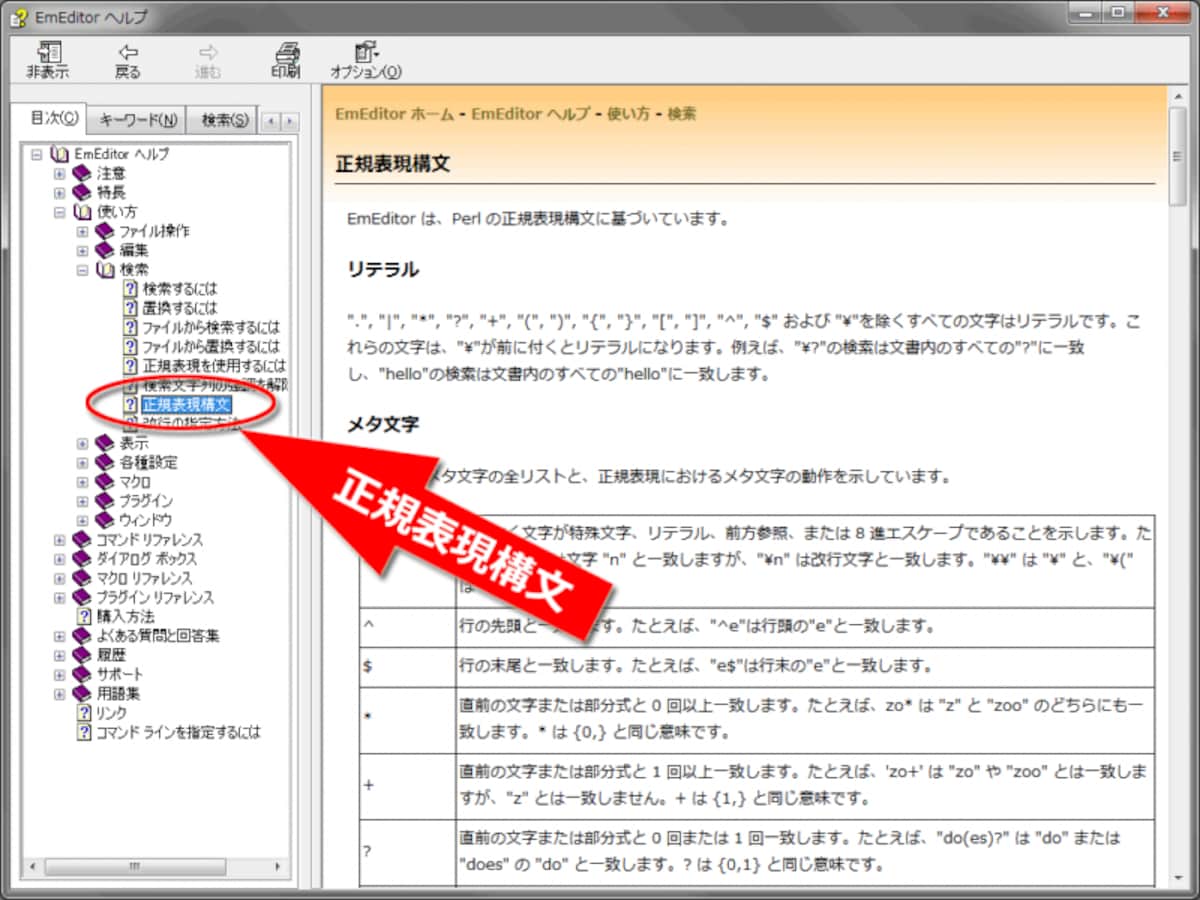The height and width of the screenshot is (900, 1200).
Task: Click the content scrollbar up arrow
Action: pyautogui.click(x=1178, y=98)
